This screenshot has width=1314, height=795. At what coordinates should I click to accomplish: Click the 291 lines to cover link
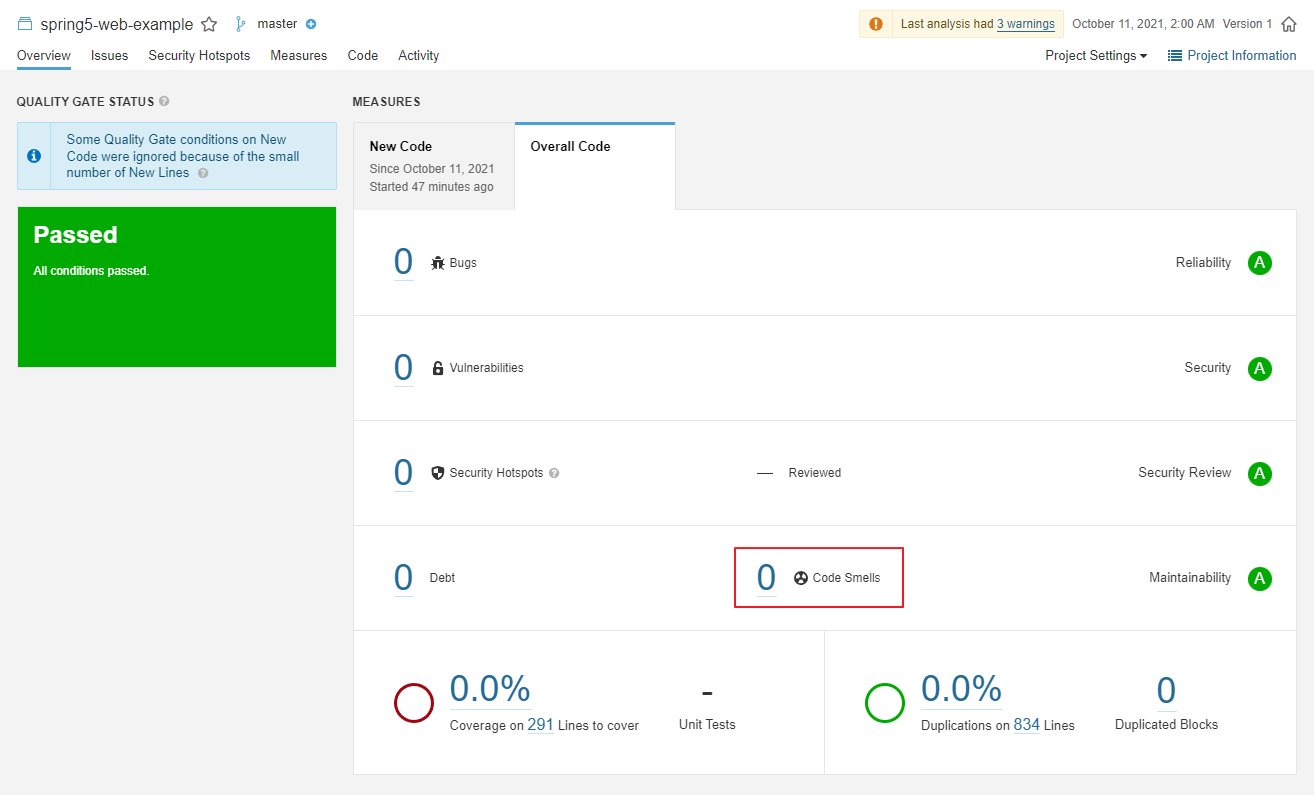(x=540, y=725)
